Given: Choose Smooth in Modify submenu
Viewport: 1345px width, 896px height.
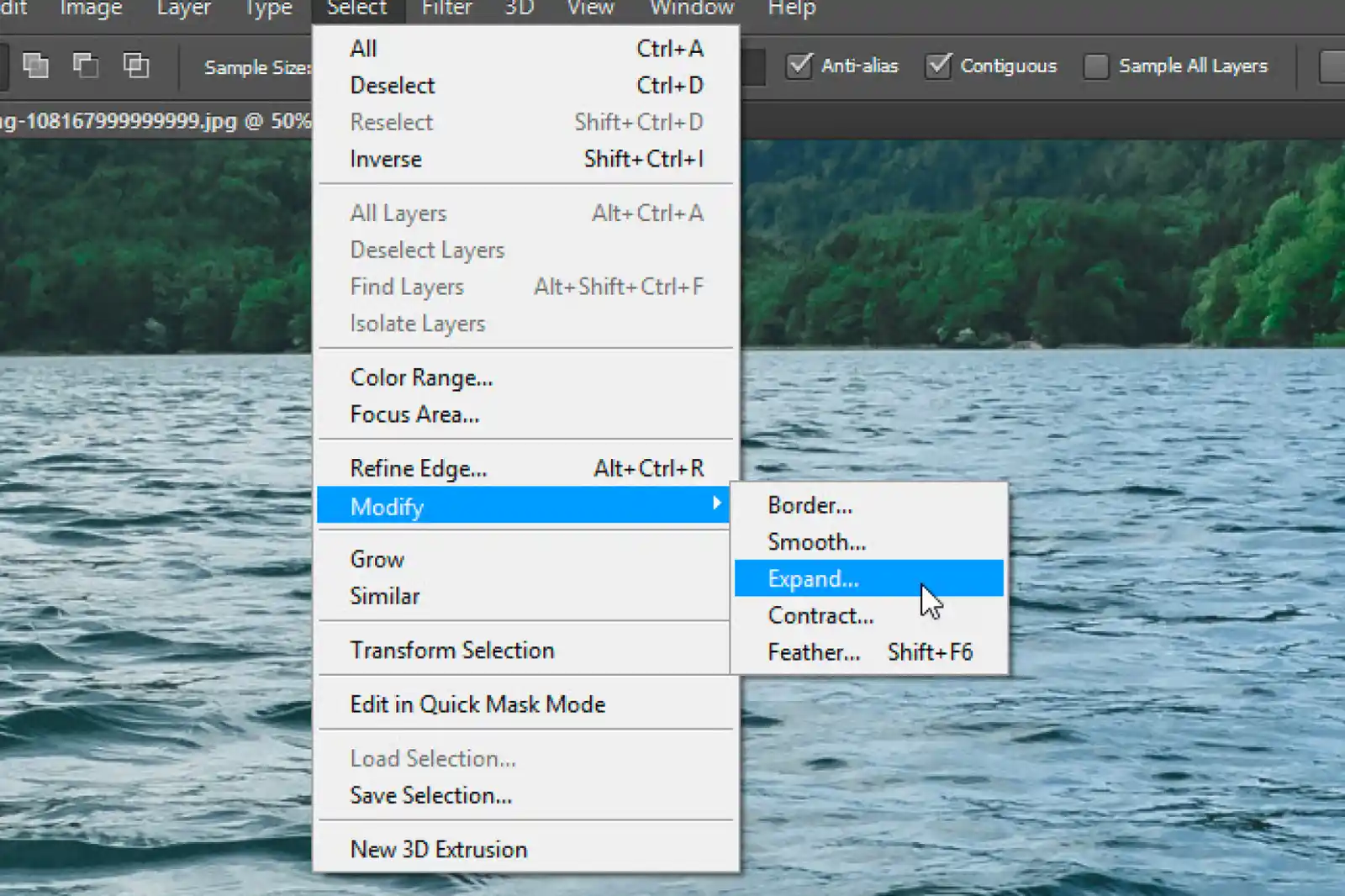Looking at the screenshot, I should tap(869, 542).
